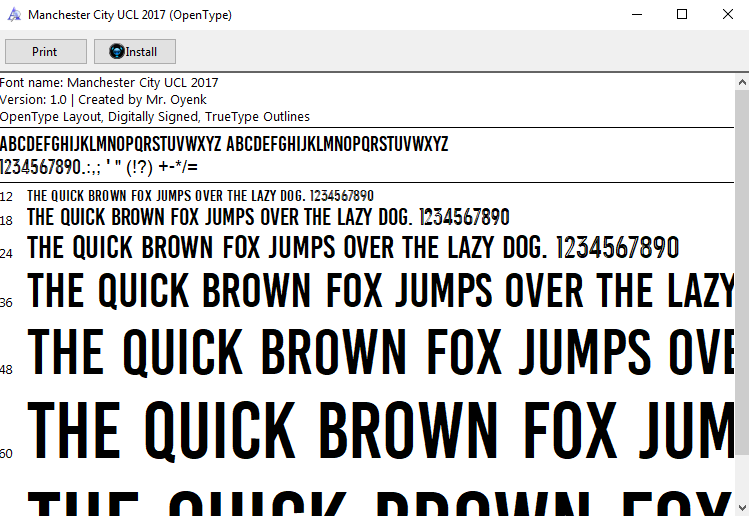Click the '24' size label
Viewport: 749px width, 516px height.
click(x=6, y=254)
